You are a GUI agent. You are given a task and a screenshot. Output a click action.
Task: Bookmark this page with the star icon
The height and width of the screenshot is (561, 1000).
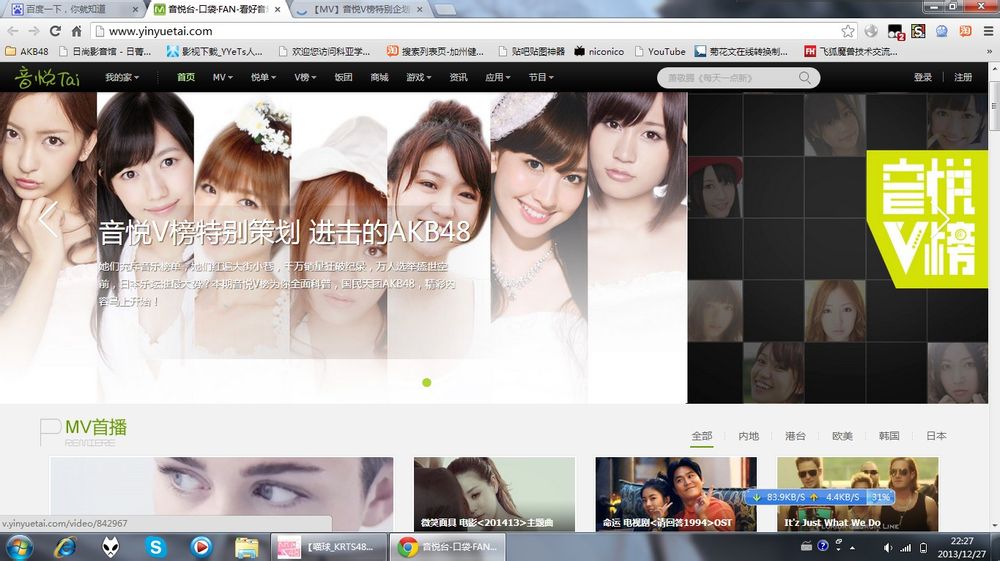point(848,31)
